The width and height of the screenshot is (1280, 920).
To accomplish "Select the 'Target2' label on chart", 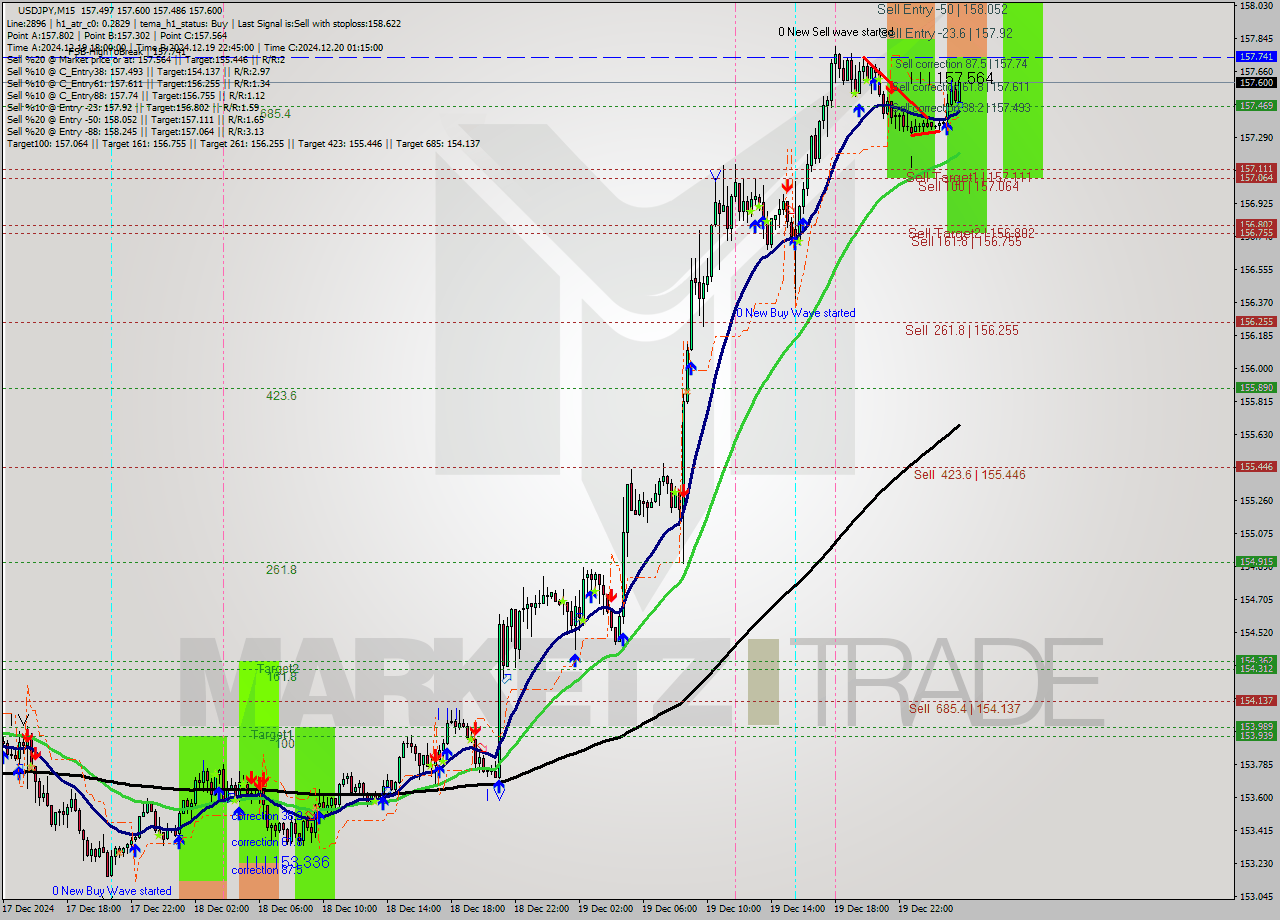I will 277,668.
